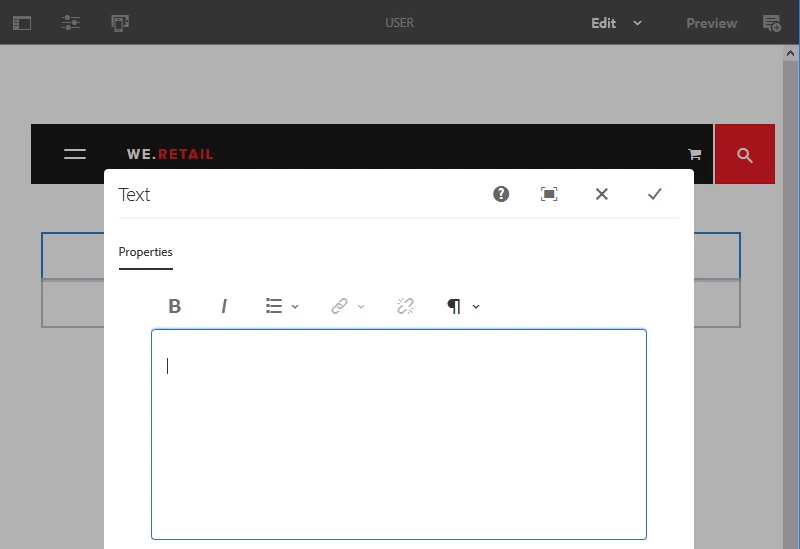Open the shopping cart icon

[x=694, y=154]
